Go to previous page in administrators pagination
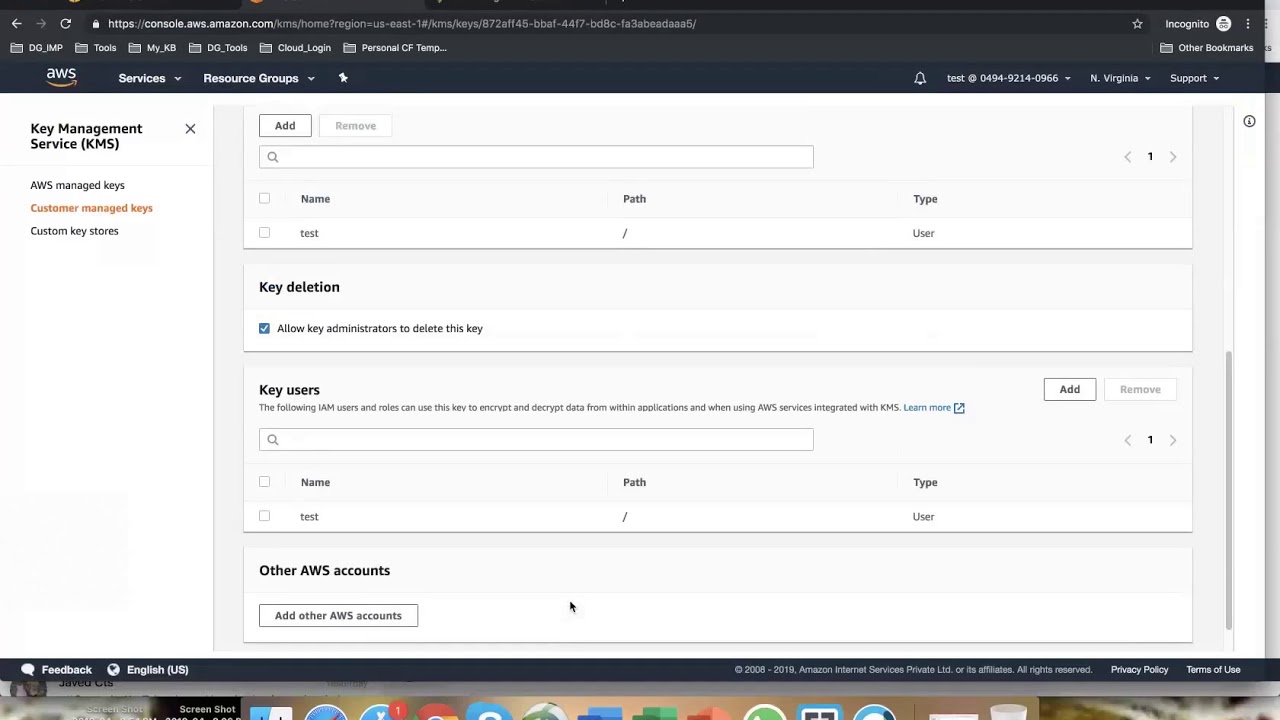 tap(1127, 157)
